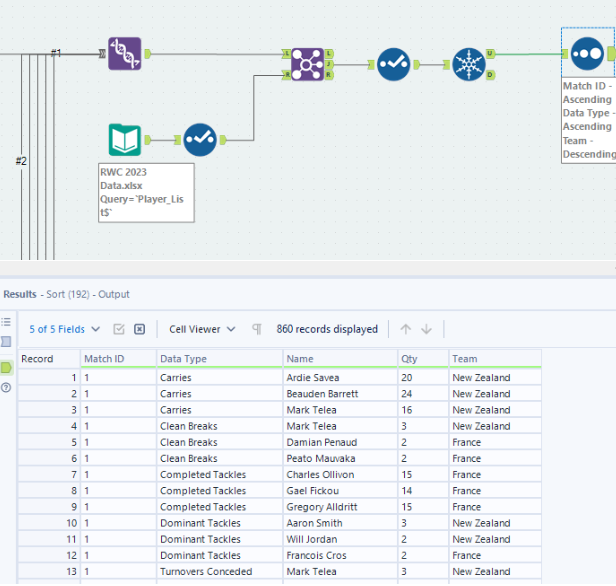
Task: Click the Sort tool node
Action: [587, 53]
